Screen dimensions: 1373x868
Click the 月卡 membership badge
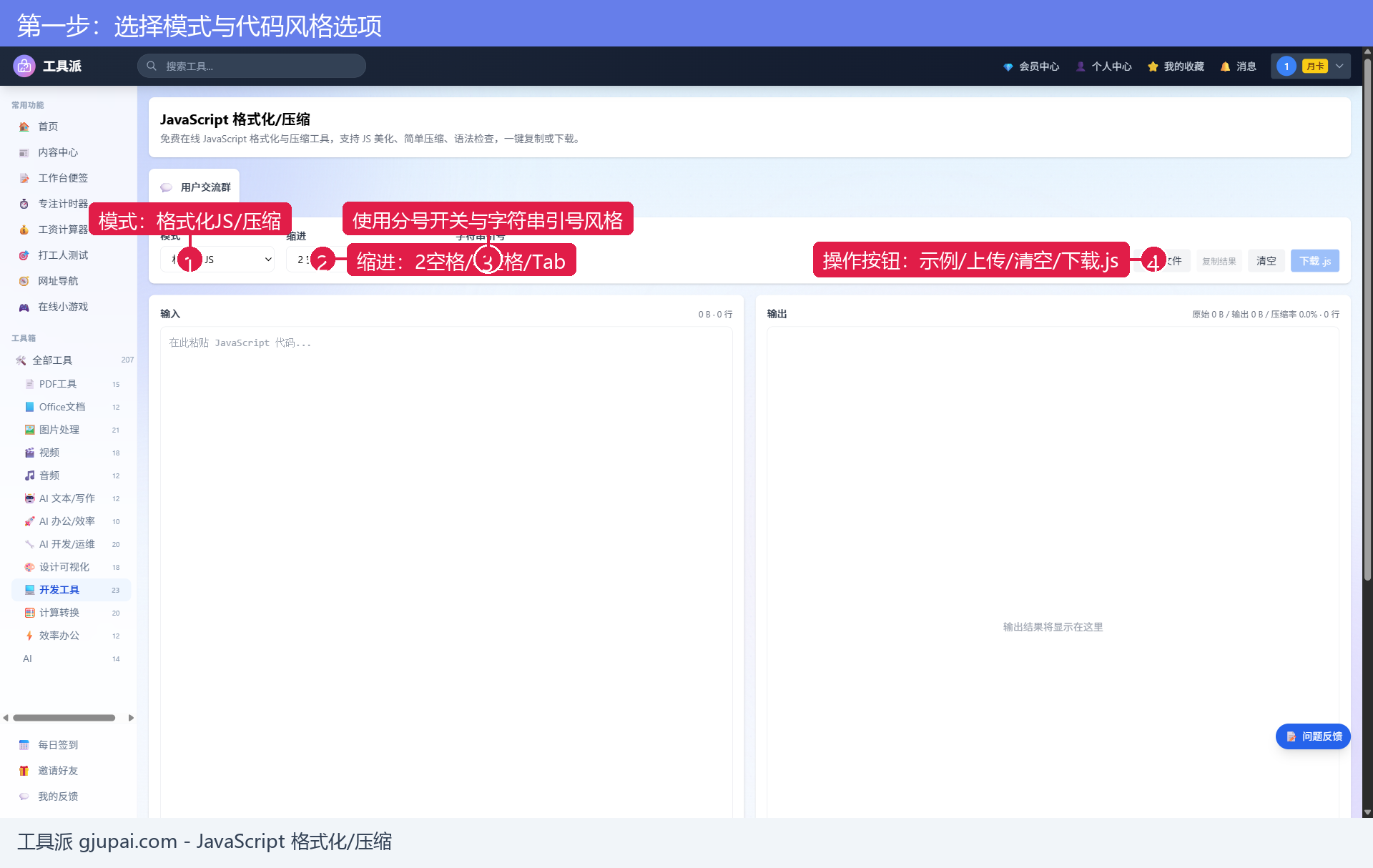coord(1314,66)
